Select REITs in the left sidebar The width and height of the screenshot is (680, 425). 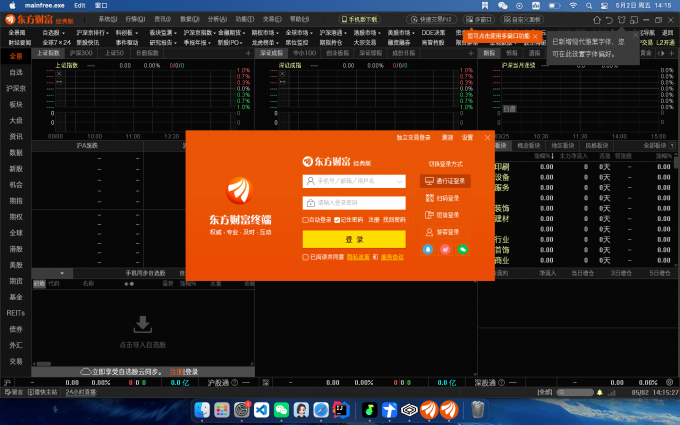[x=16, y=313]
